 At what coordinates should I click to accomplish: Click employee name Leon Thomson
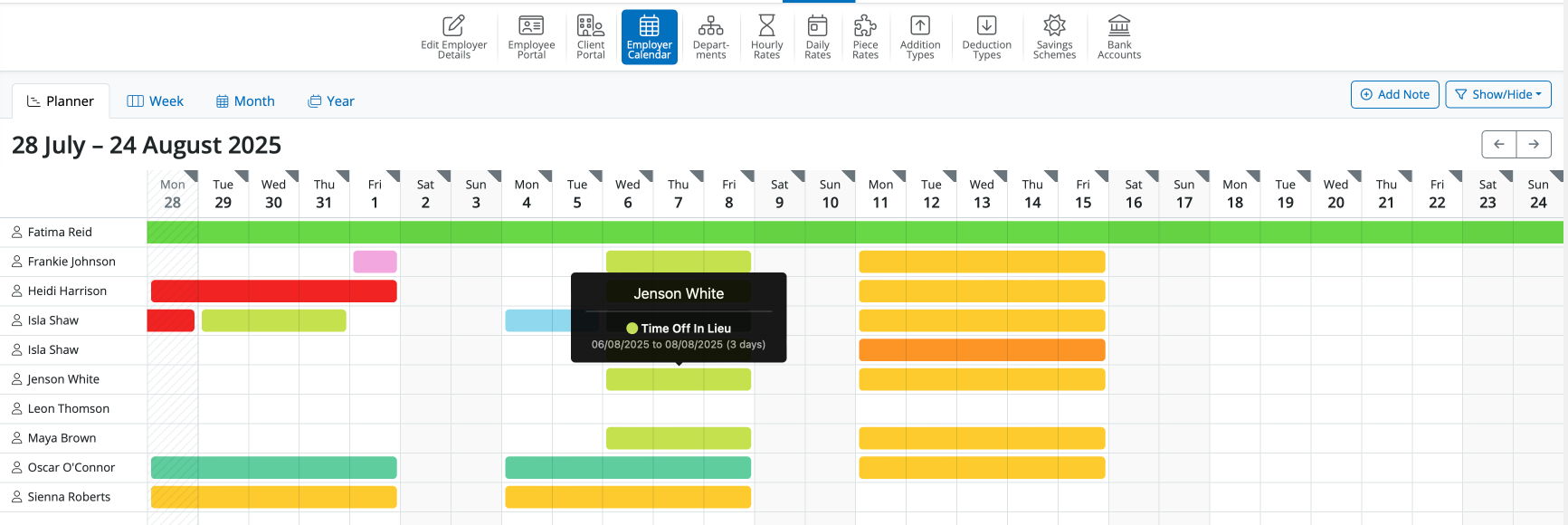[x=68, y=409]
